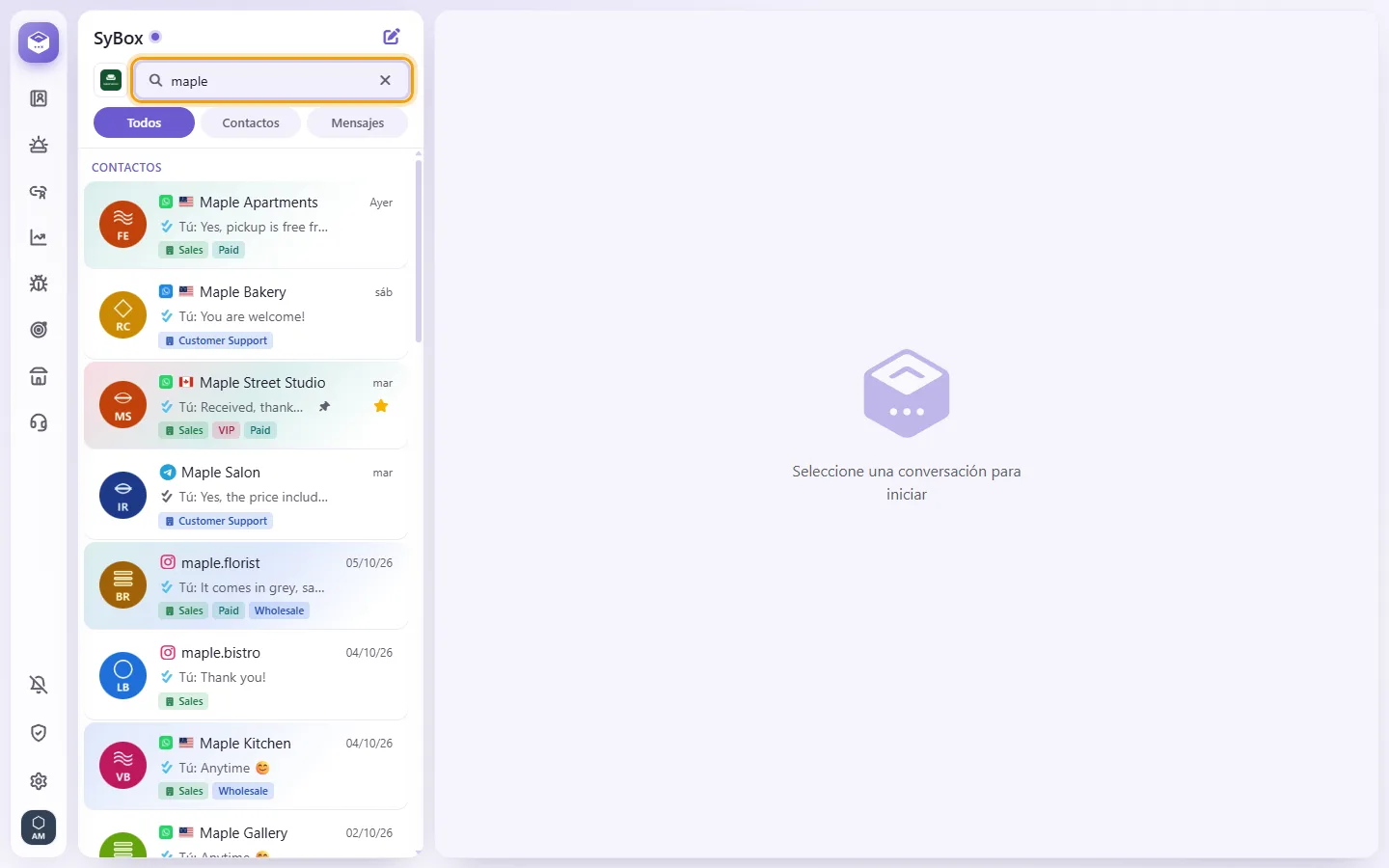The width and height of the screenshot is (1389, 868).
Task: Click into the maple search field
Action: coord(273,80)
